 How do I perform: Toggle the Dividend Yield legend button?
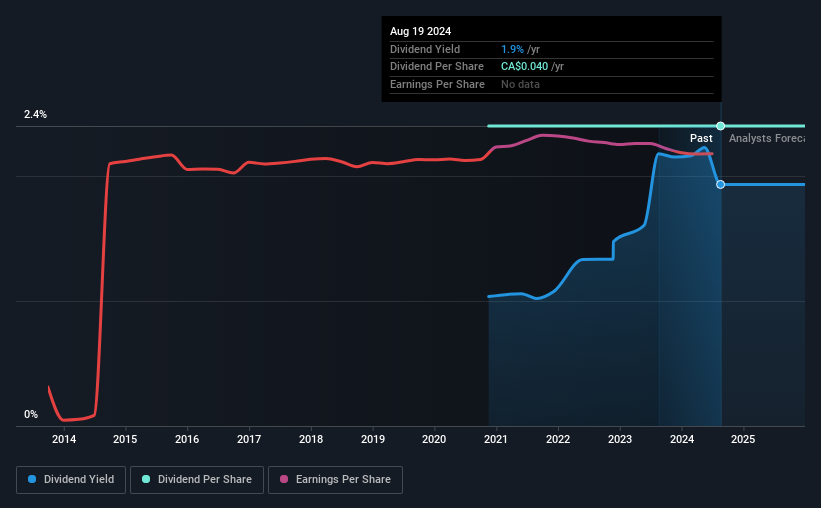pyautogui.click(x=71, y=480)
